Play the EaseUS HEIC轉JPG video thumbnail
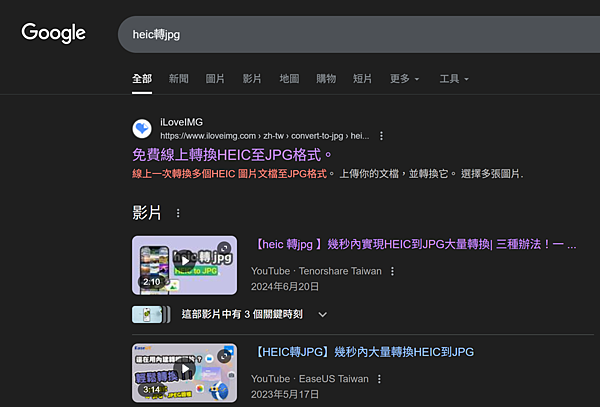The height and width of the screenshot is (407, 600). (184, 373)
